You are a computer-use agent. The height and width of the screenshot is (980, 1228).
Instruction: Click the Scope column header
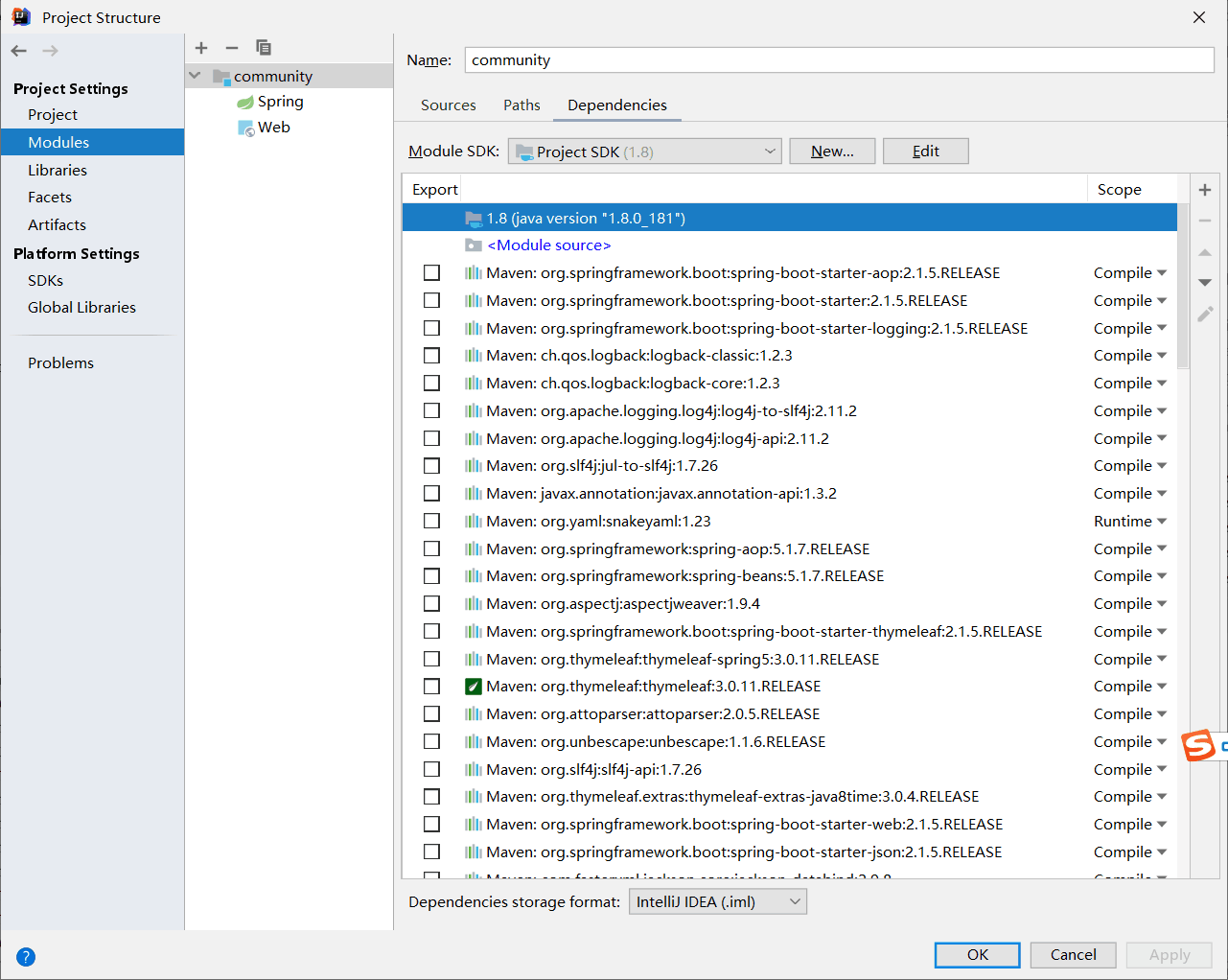(1120, 190)
